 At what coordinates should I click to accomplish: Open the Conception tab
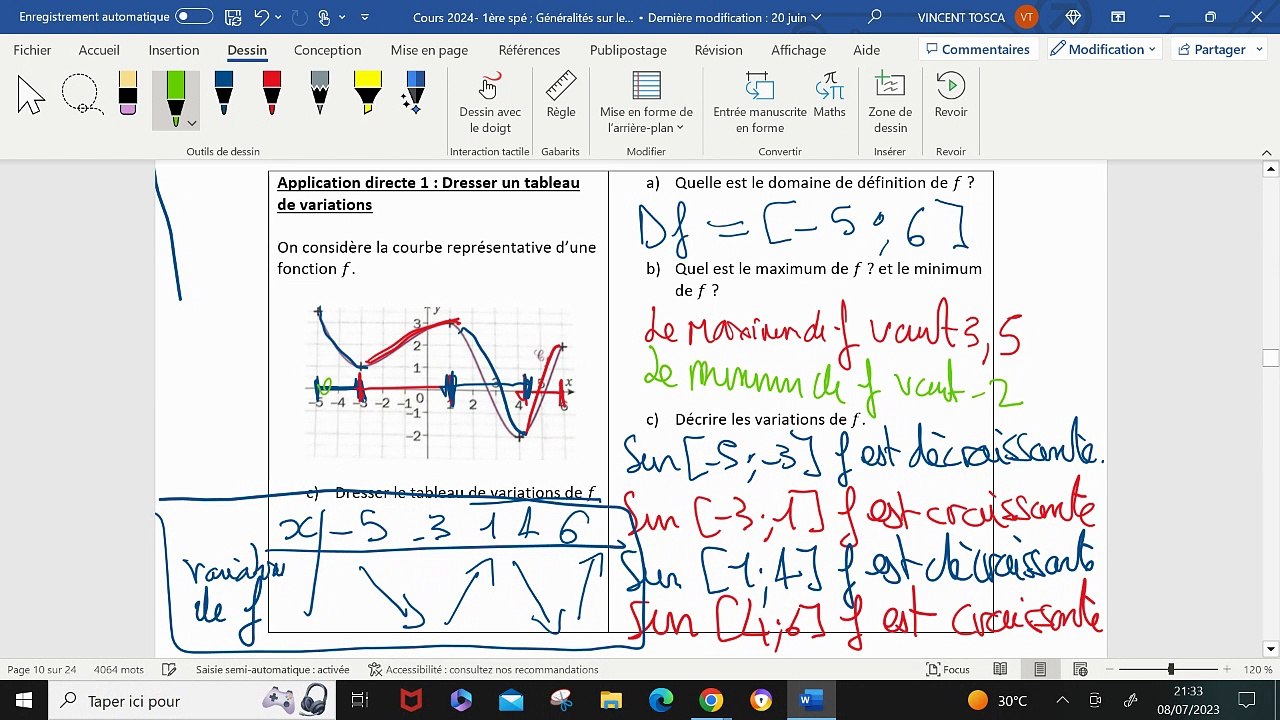tap(328, 50)
